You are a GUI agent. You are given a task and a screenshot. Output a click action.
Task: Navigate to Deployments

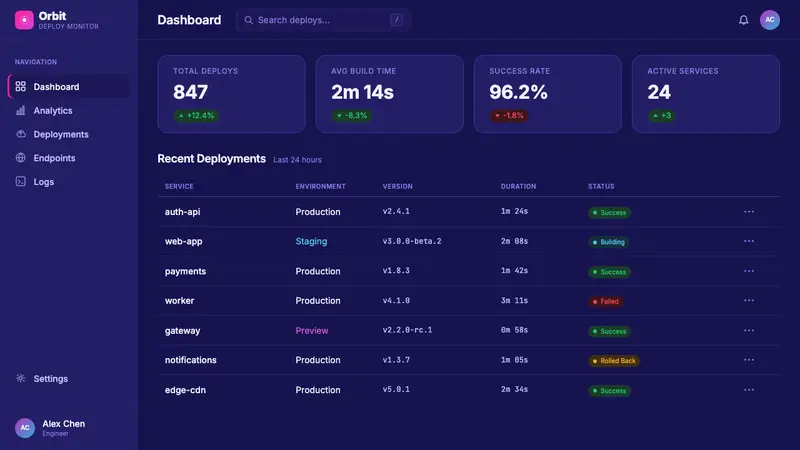[x=69, y=134]
